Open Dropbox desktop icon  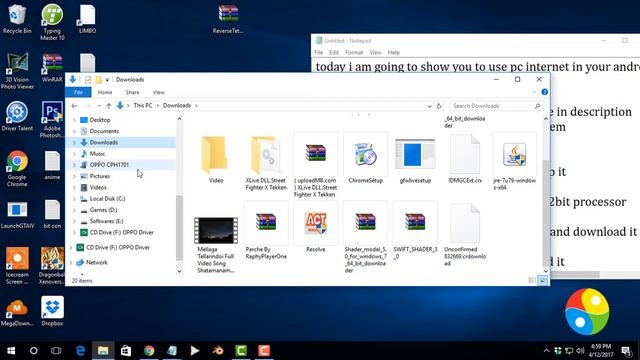tap(52, 312)
